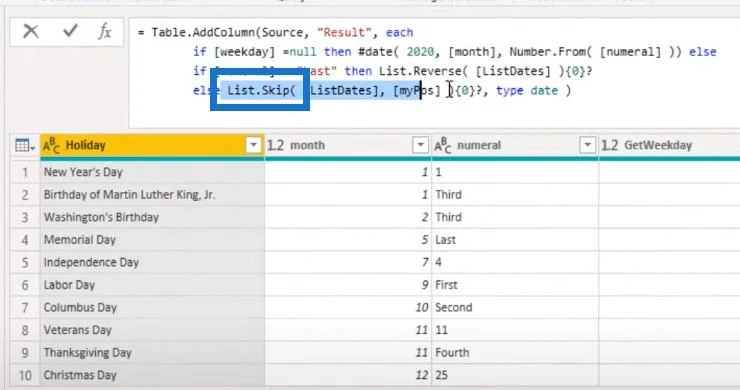Click 'Independence Day' cell
Image resolution: width=740 pixels, height=390 pixels.
(152, 263)
